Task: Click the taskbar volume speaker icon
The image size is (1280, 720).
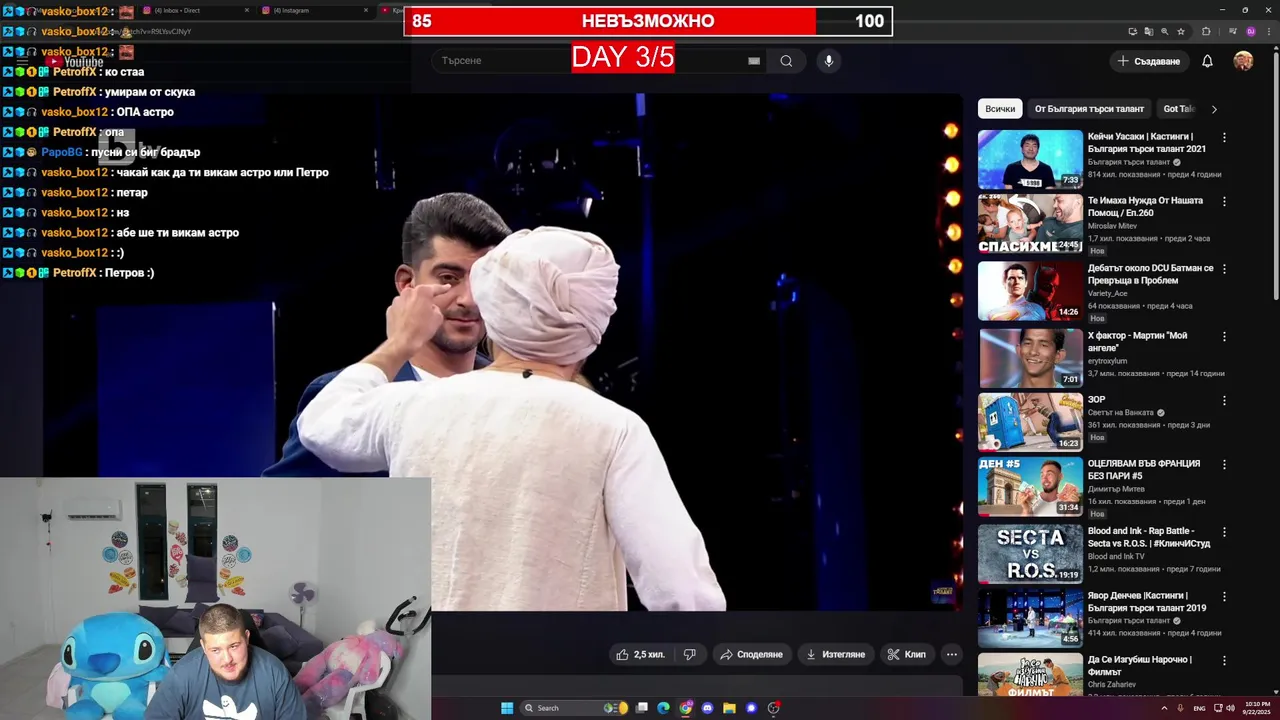Action: (x=1230, y=708)
